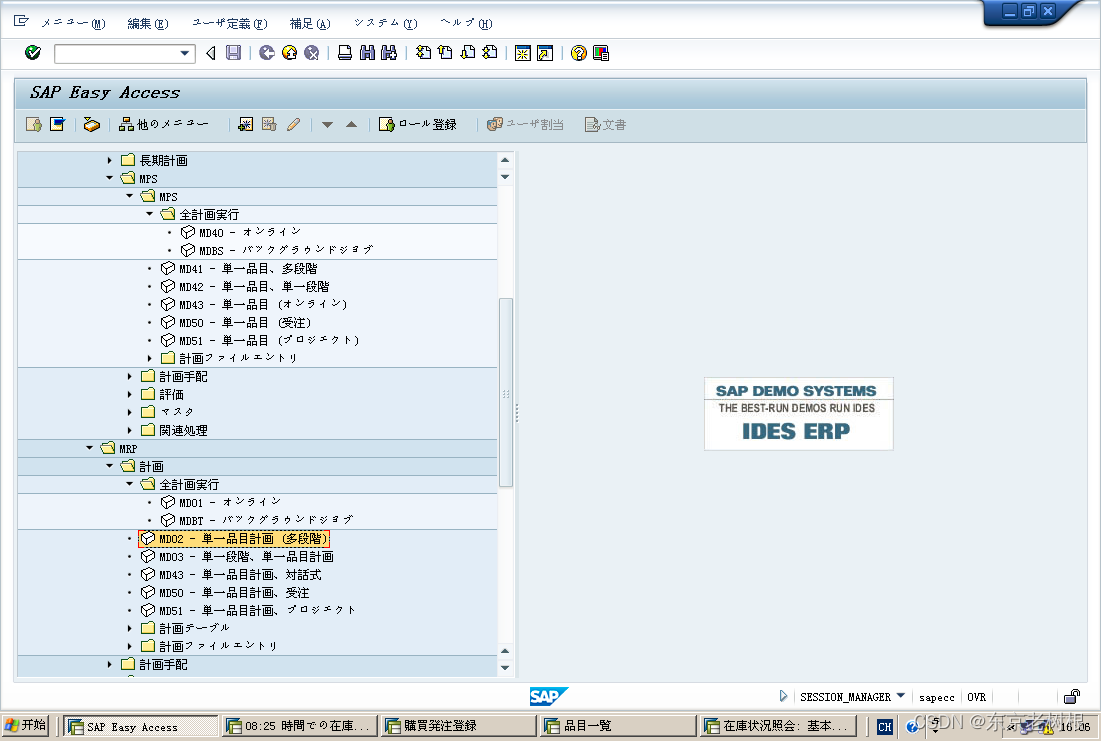Click the SAP Business Workplace icon
The width and height of the screenshot is (1101, 741).
point(91,124)
